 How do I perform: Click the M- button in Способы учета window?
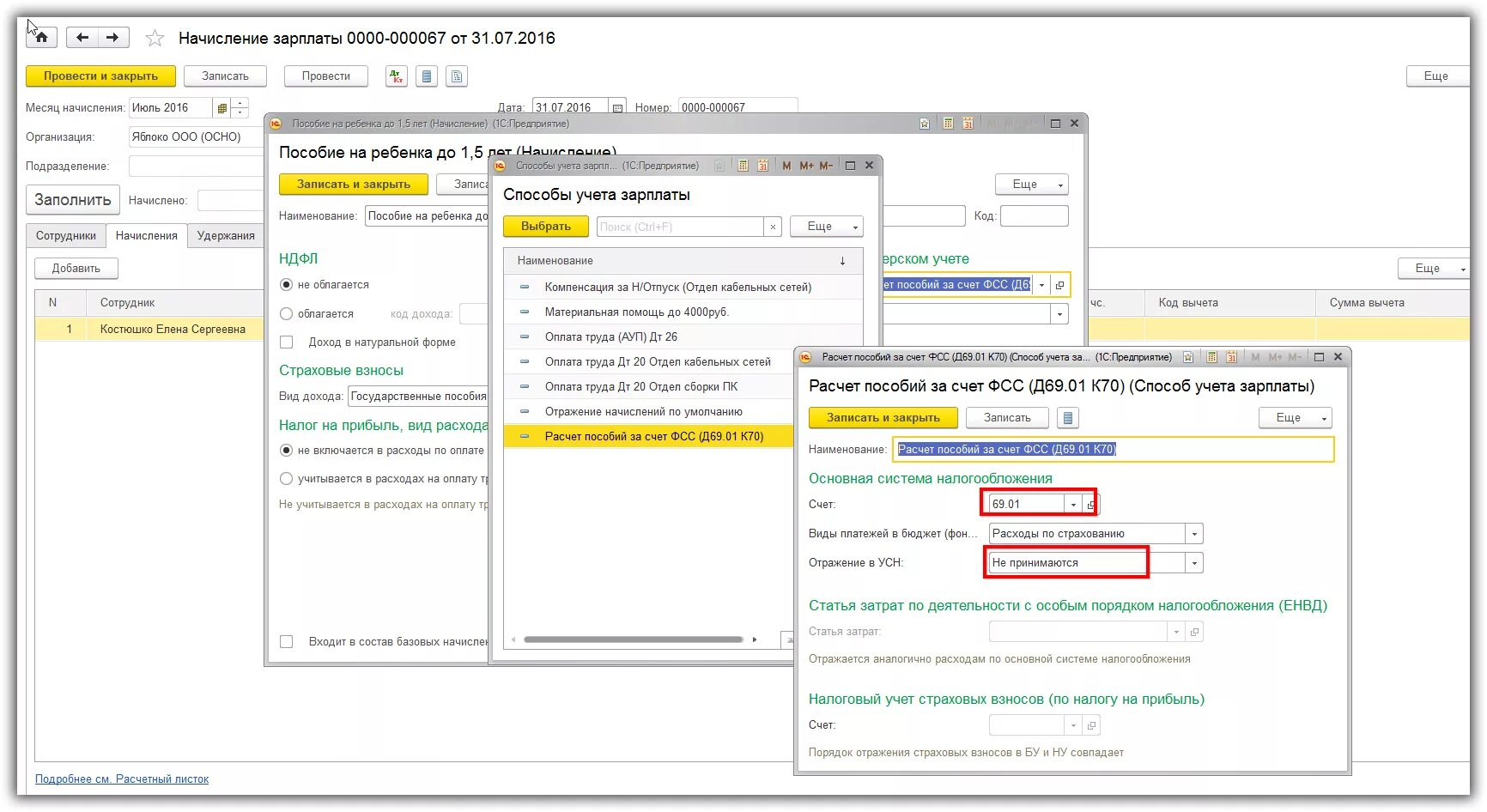point(826,166)
